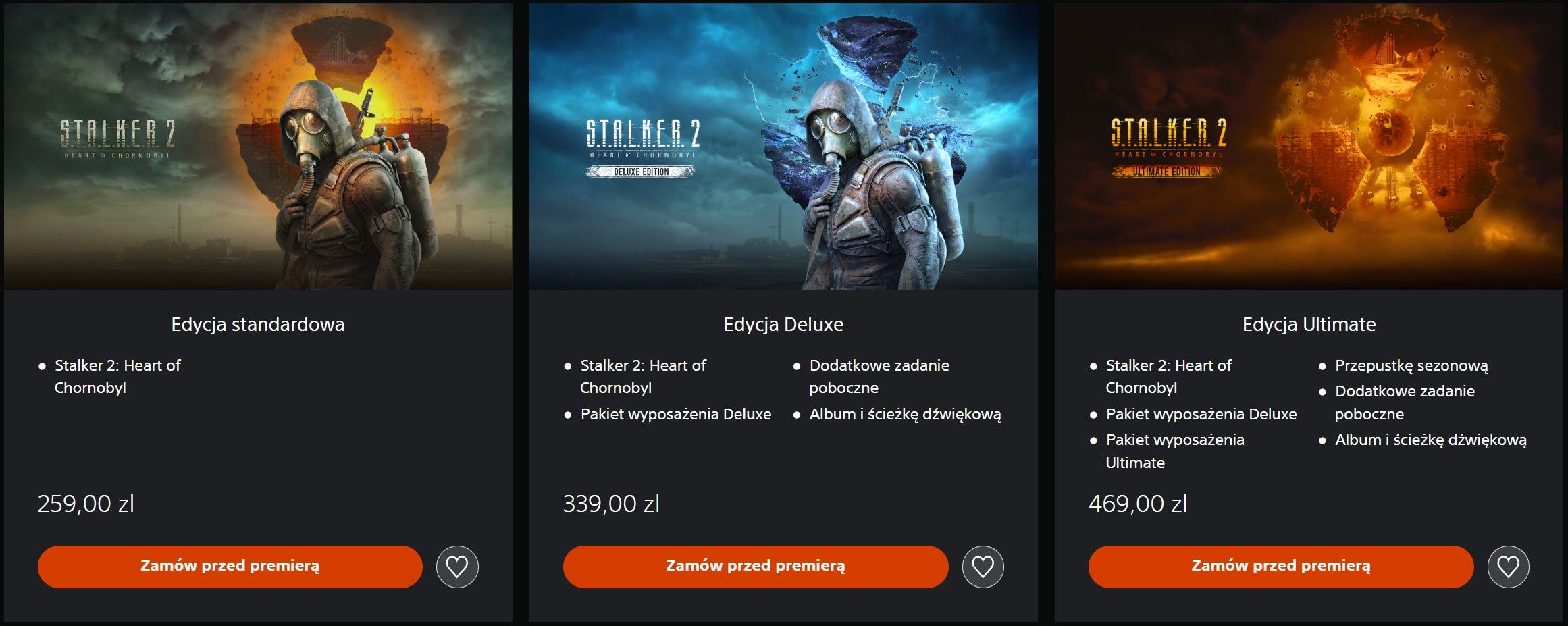Image resolution: width=1568 pixels, height=626 pixels.
Task: Open the orange Ultimate Edition cover image
Action: pos(1309,146)
